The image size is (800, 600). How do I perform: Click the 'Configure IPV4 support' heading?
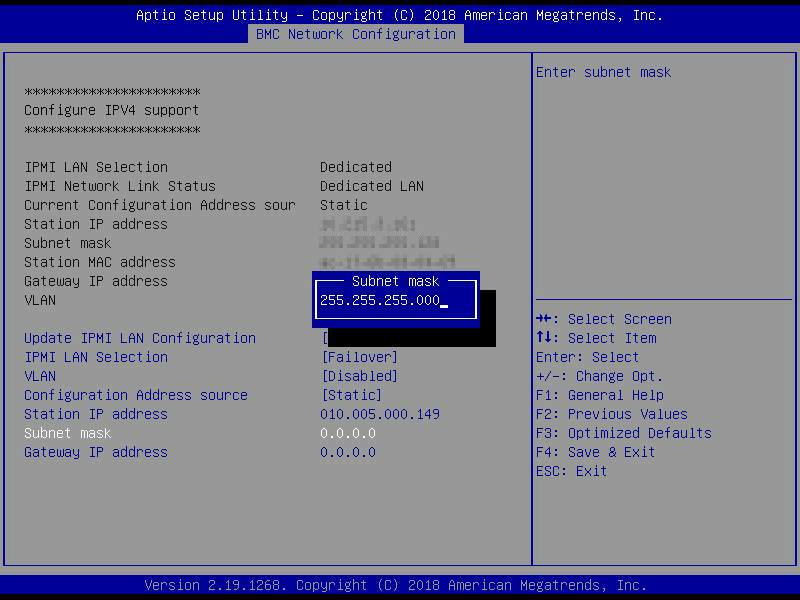point(111,110)
